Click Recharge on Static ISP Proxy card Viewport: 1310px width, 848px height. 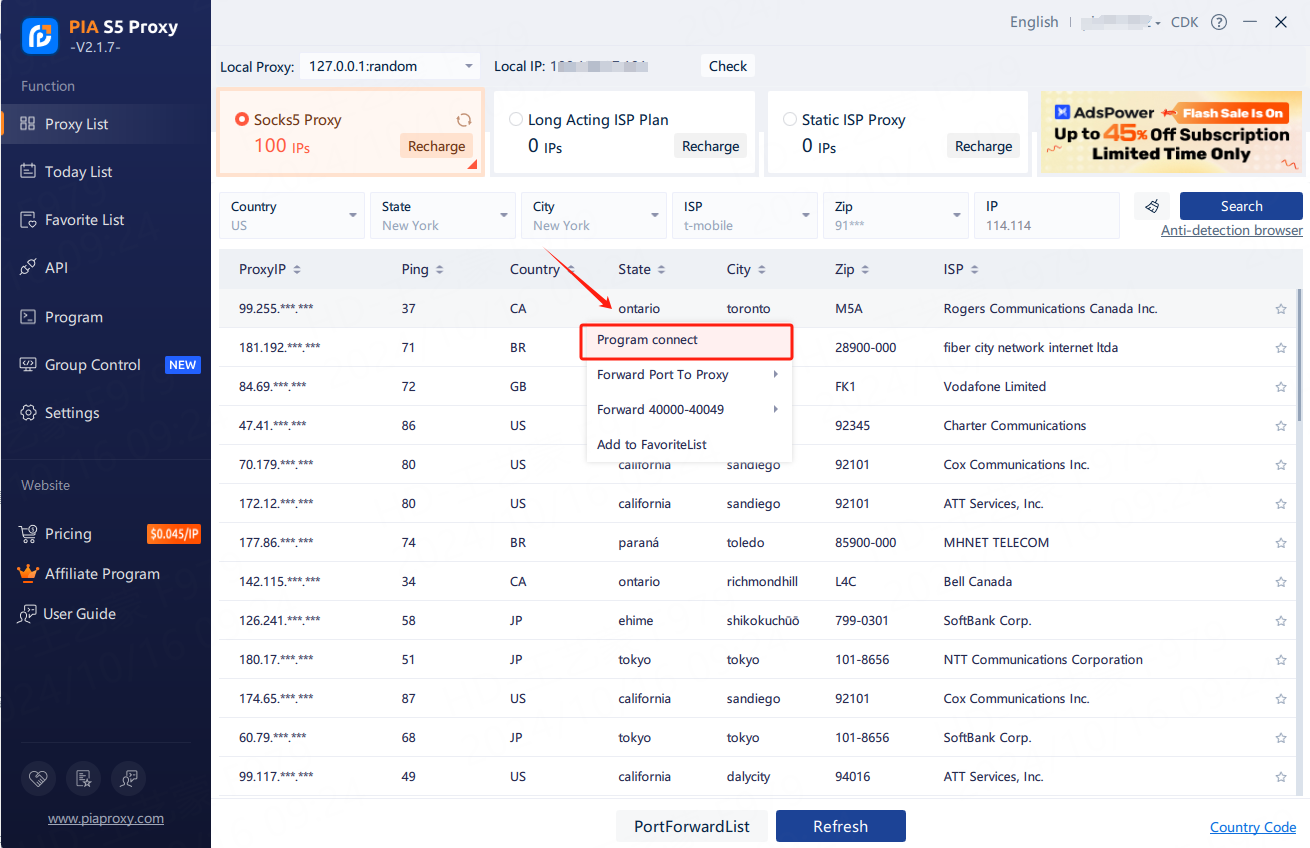pyautogui.click(x=984, y=146)
